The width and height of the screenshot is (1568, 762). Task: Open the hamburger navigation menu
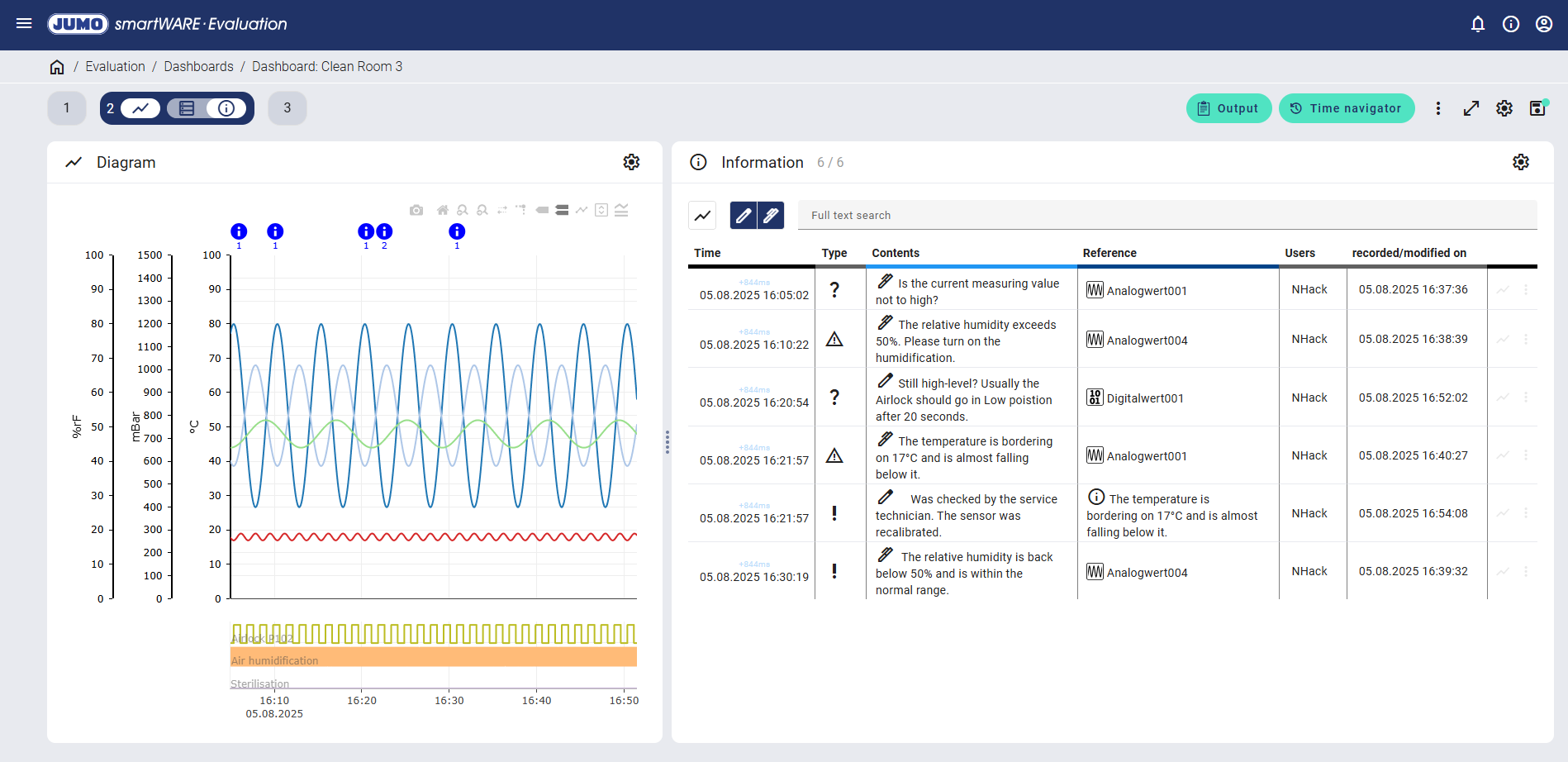(x=24, y=24)
